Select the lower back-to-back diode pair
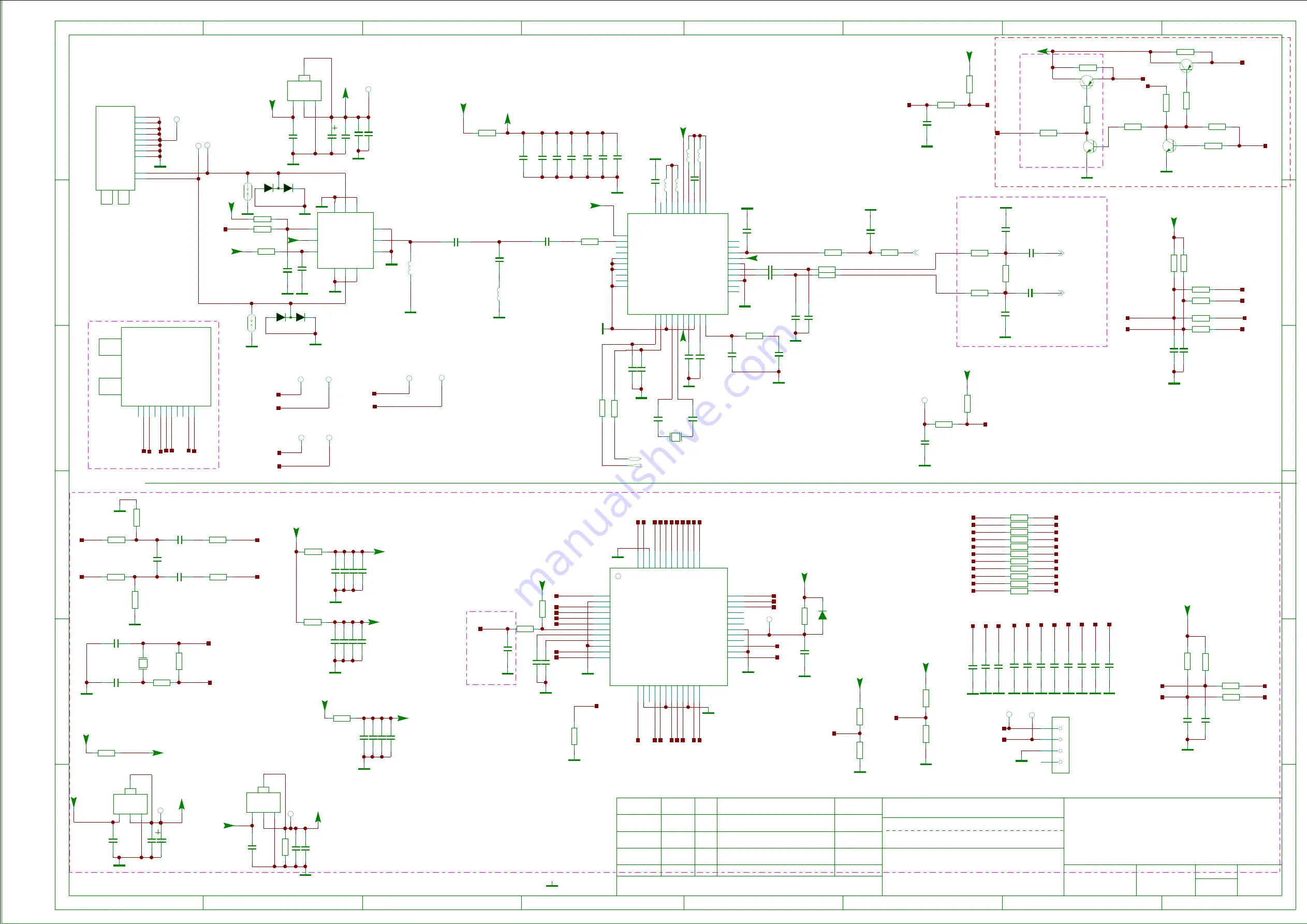 (290, 317)
